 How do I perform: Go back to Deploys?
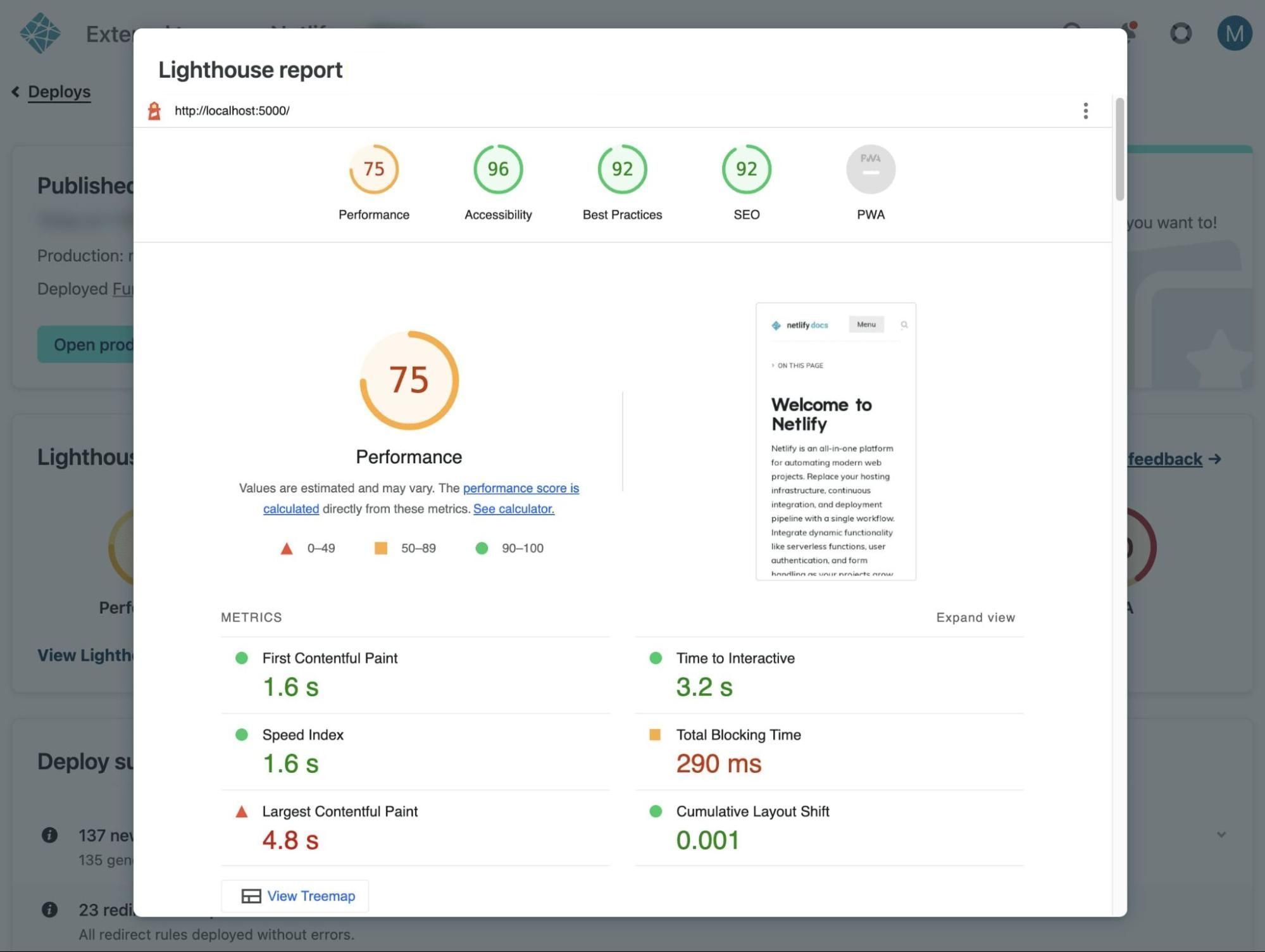point(58,92)
